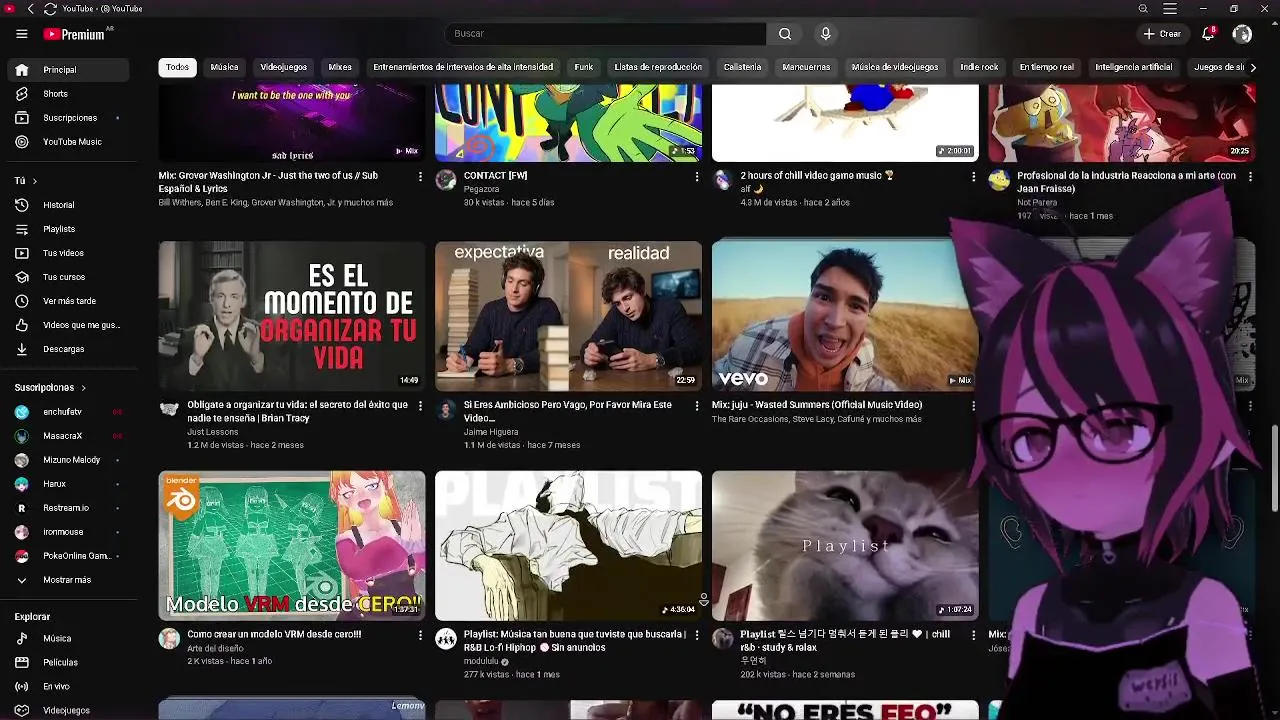
Task: Open Videos que me gustan list
Action: (x=69, y=325)
